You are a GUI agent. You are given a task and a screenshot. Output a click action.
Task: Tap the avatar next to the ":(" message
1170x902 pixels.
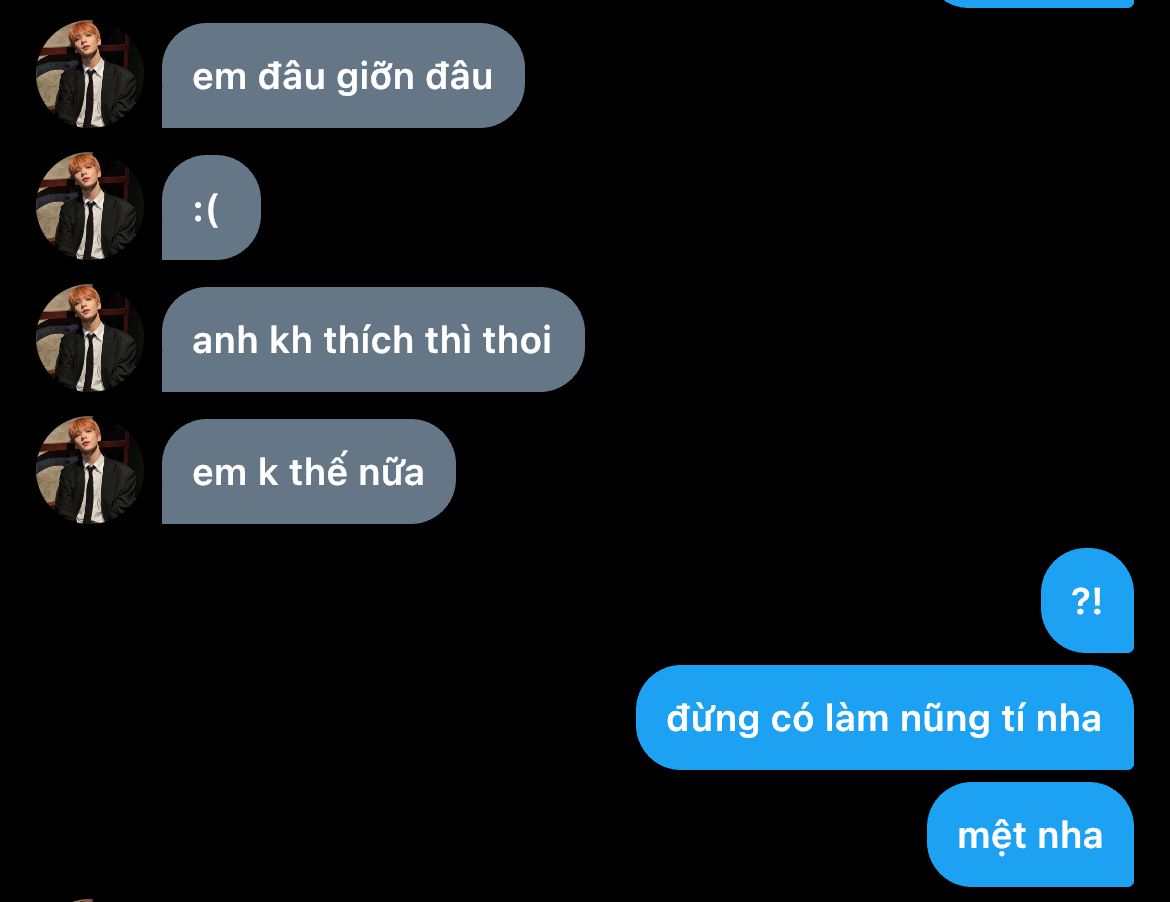tap(90, 207)
